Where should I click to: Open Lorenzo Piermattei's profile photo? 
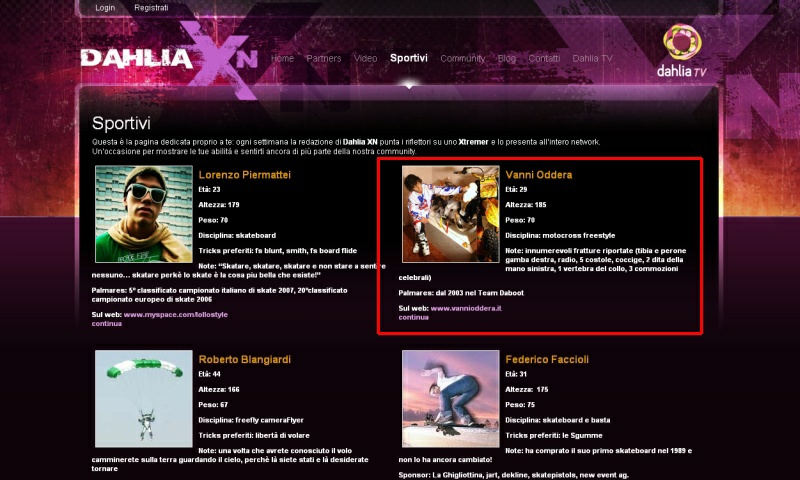(144, 214)
